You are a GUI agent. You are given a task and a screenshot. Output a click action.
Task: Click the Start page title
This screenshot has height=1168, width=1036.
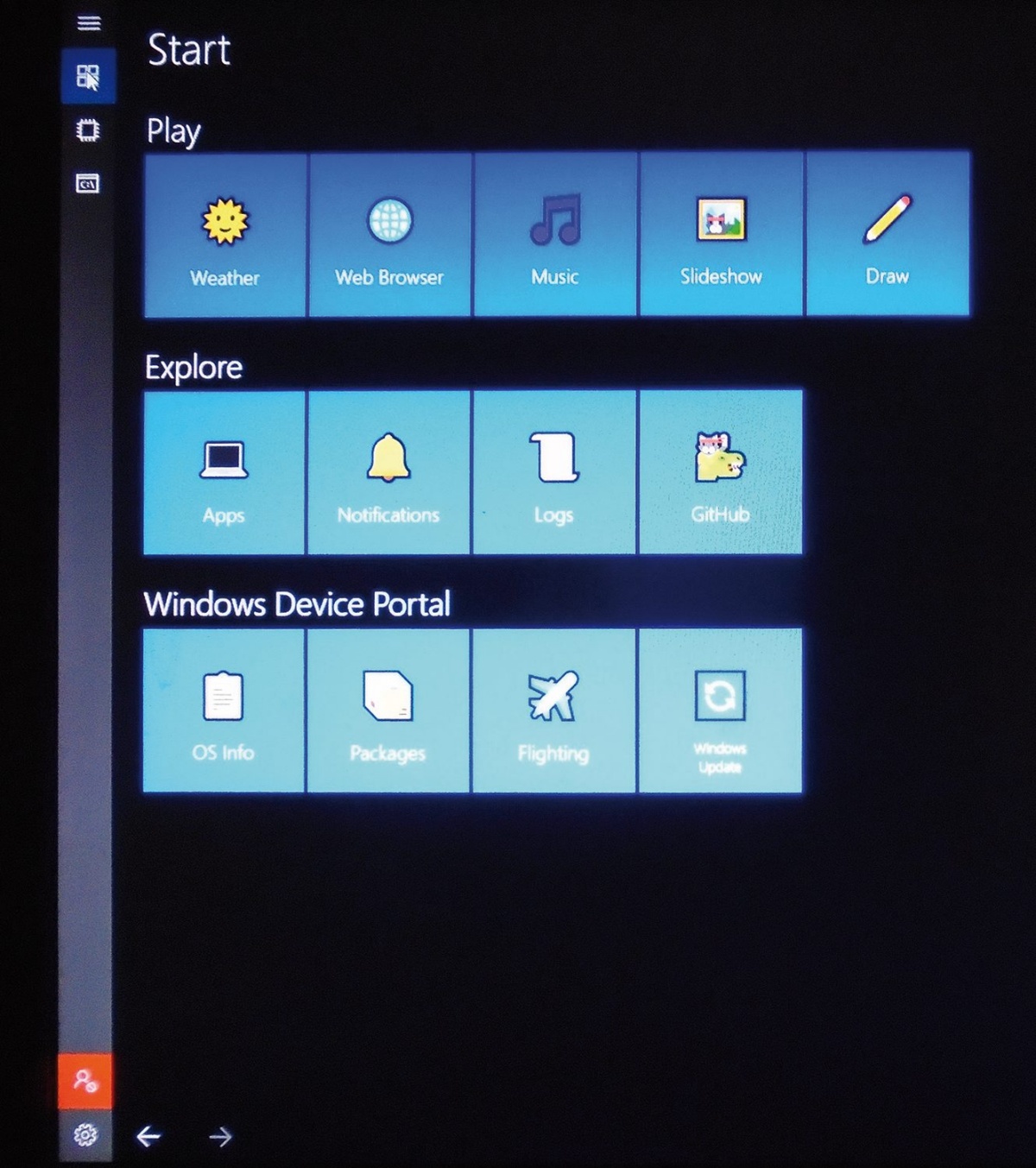[x=189, y=49]
